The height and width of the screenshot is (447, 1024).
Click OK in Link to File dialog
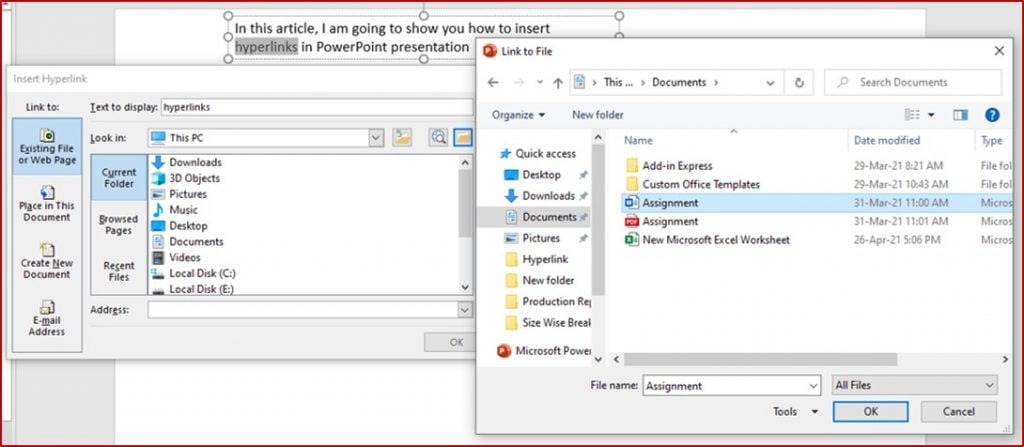coord(871,412)
